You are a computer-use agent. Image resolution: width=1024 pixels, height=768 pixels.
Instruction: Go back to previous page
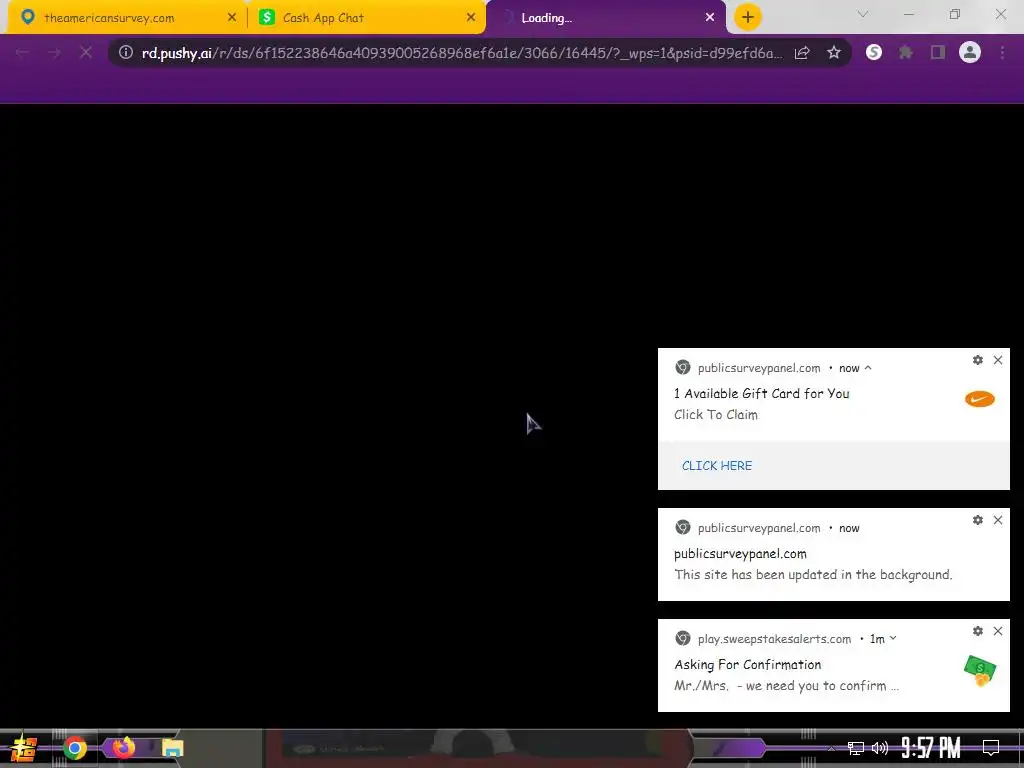pos(22,53)
